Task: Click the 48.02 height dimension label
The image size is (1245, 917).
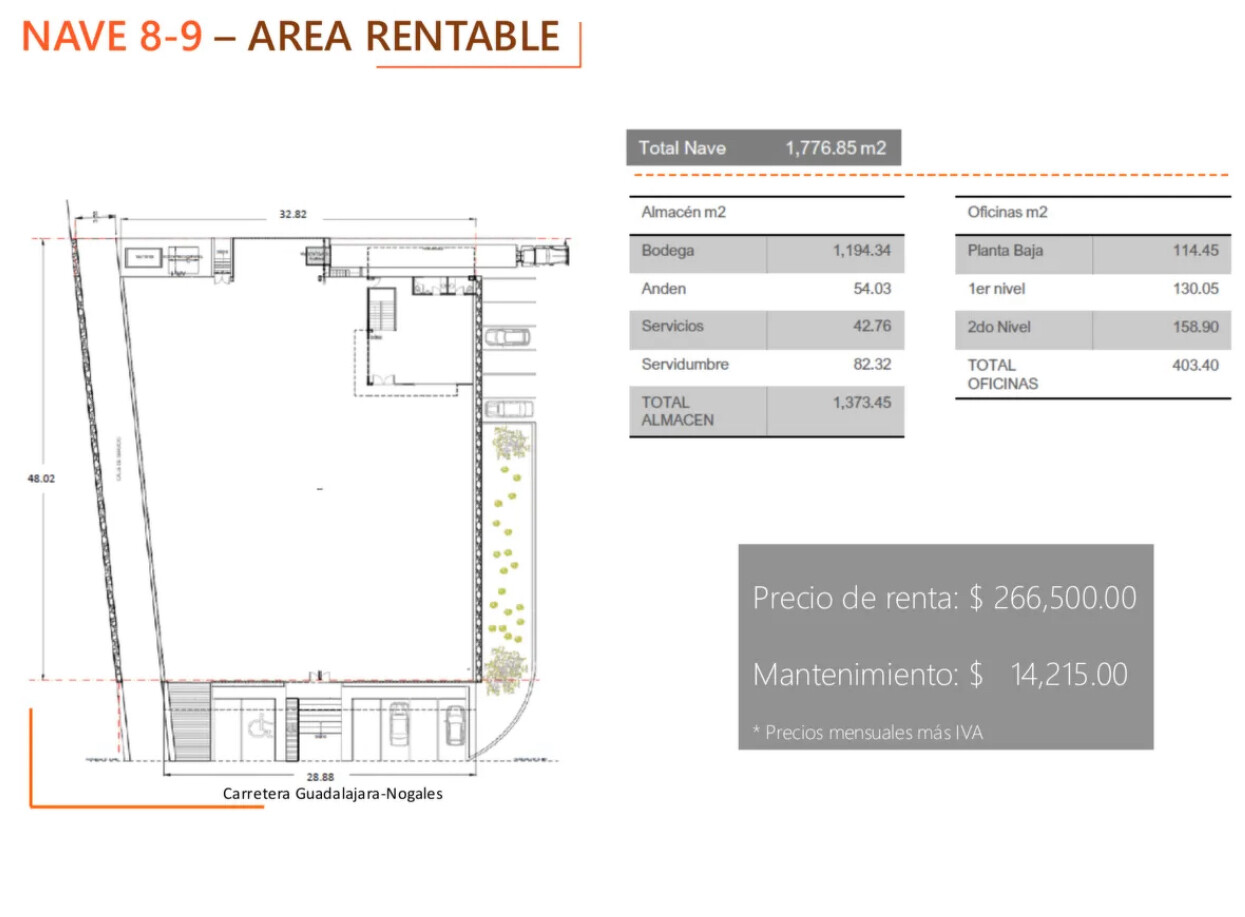Action: [x=41, y=479]
